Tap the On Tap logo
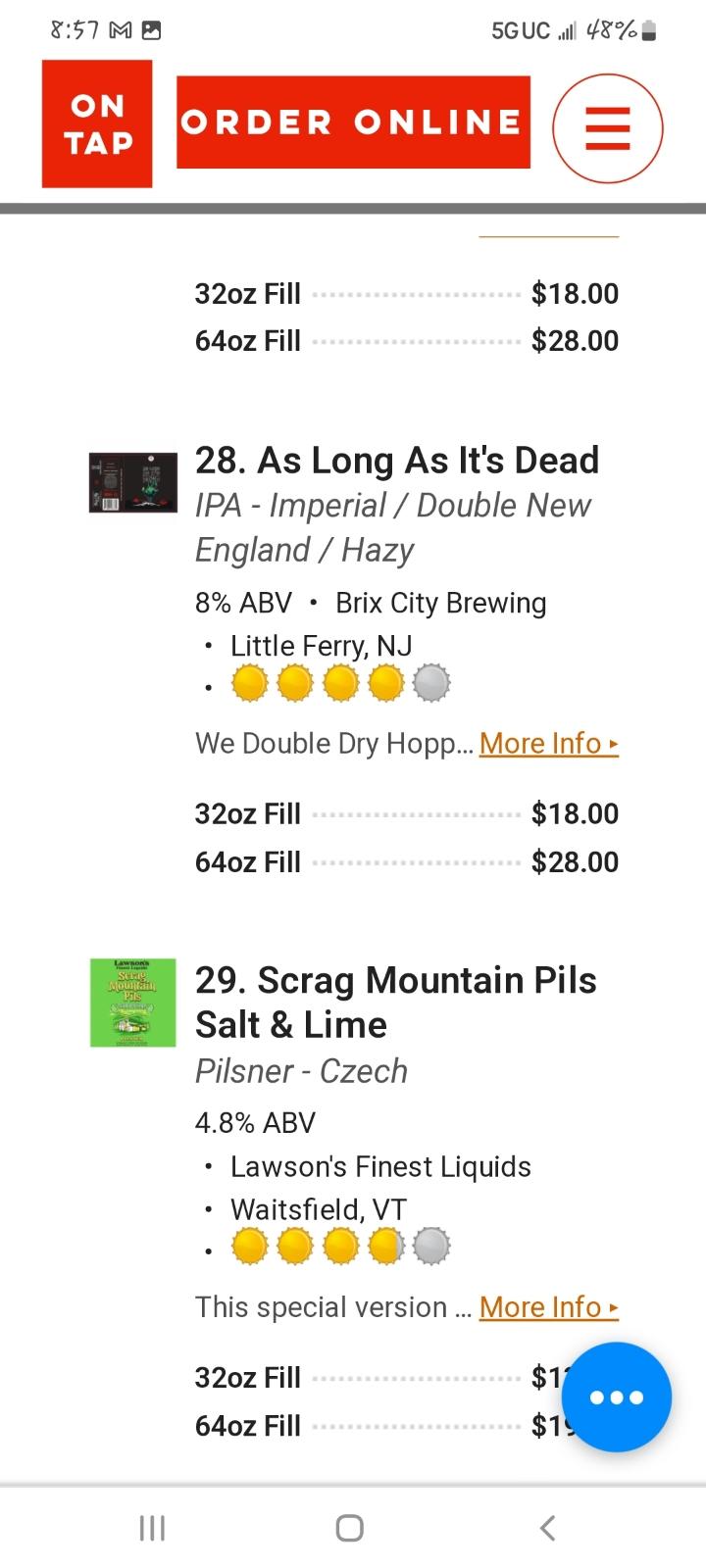 pos(97,123)
